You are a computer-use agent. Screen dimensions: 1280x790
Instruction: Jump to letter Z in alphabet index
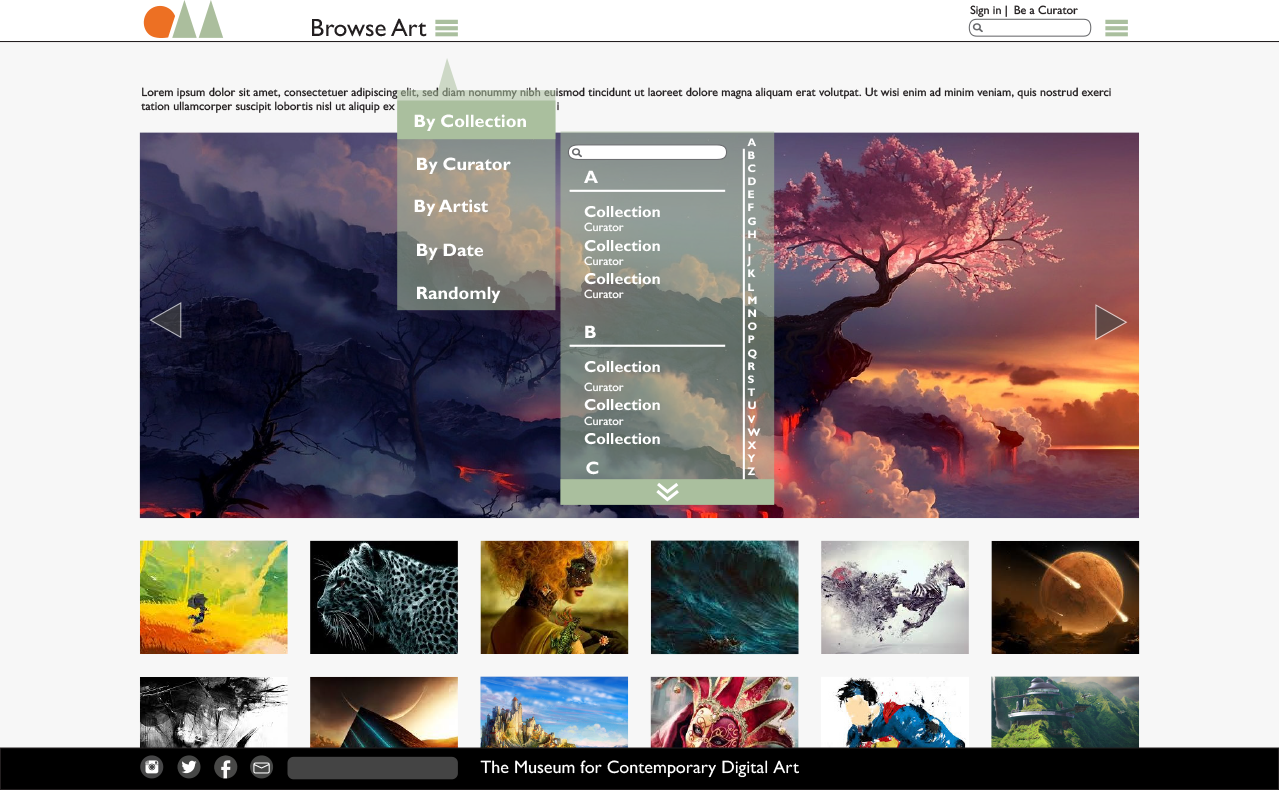point(751,471)
